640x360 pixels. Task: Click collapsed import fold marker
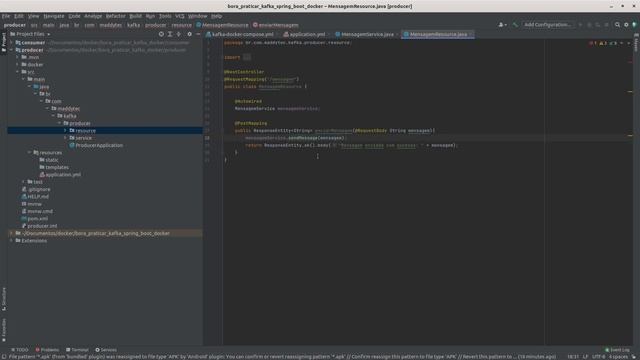click(x=247, y=57)
